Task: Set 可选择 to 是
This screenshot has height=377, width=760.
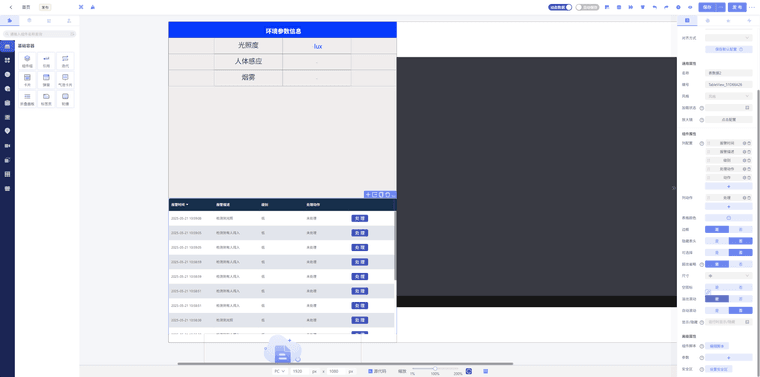Action: pyautogui.click(x=717, y=252)
